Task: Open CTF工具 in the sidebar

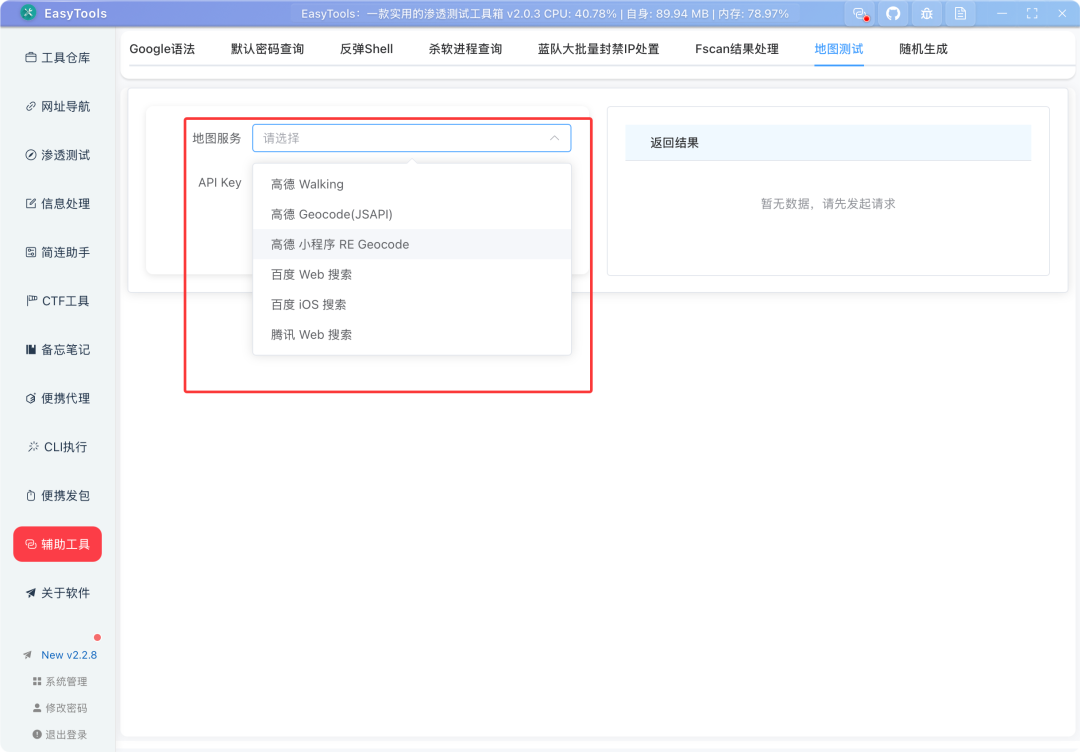Action: coord(58,301)
